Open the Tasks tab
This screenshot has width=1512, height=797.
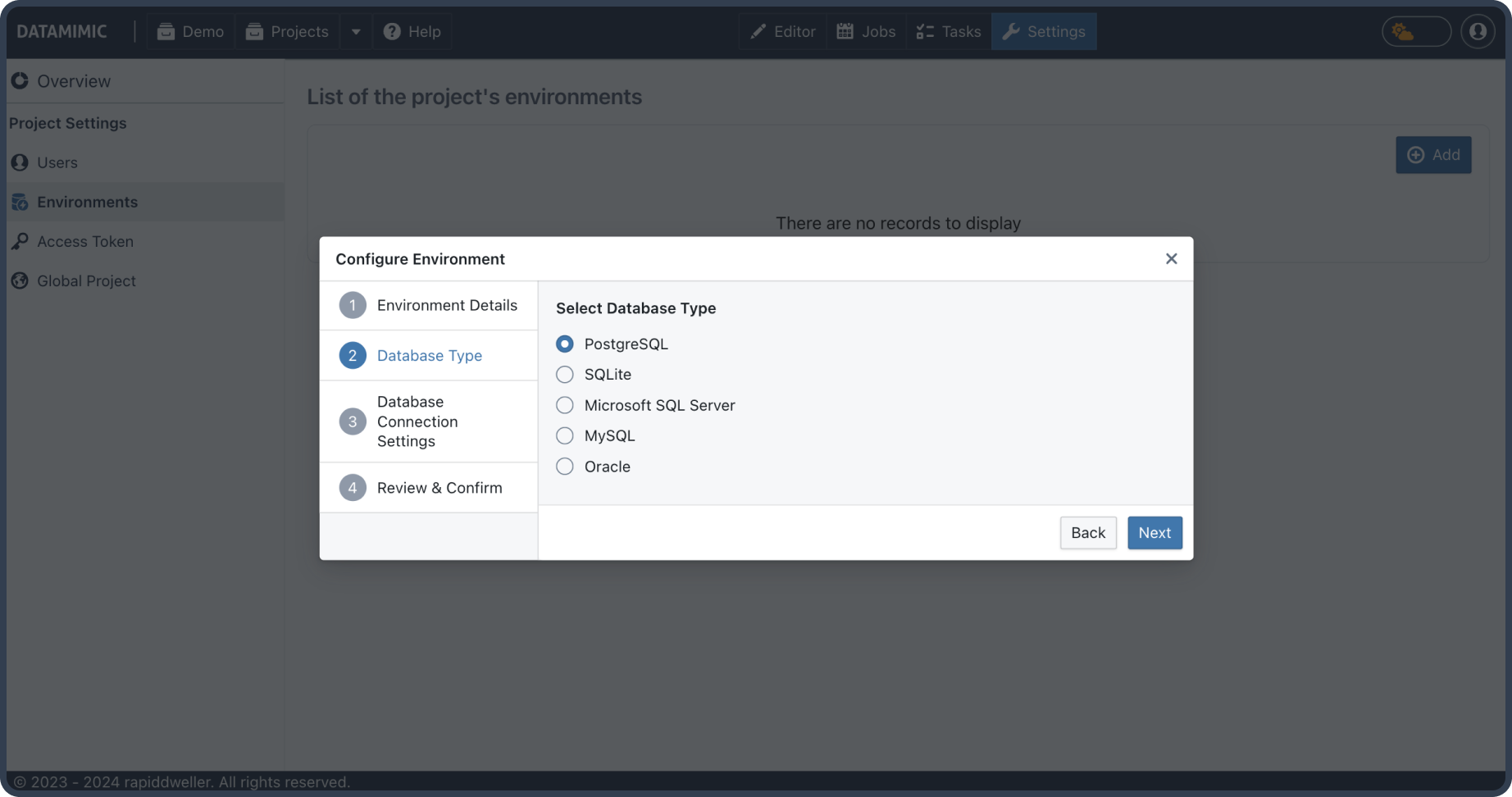coord(949,31)
